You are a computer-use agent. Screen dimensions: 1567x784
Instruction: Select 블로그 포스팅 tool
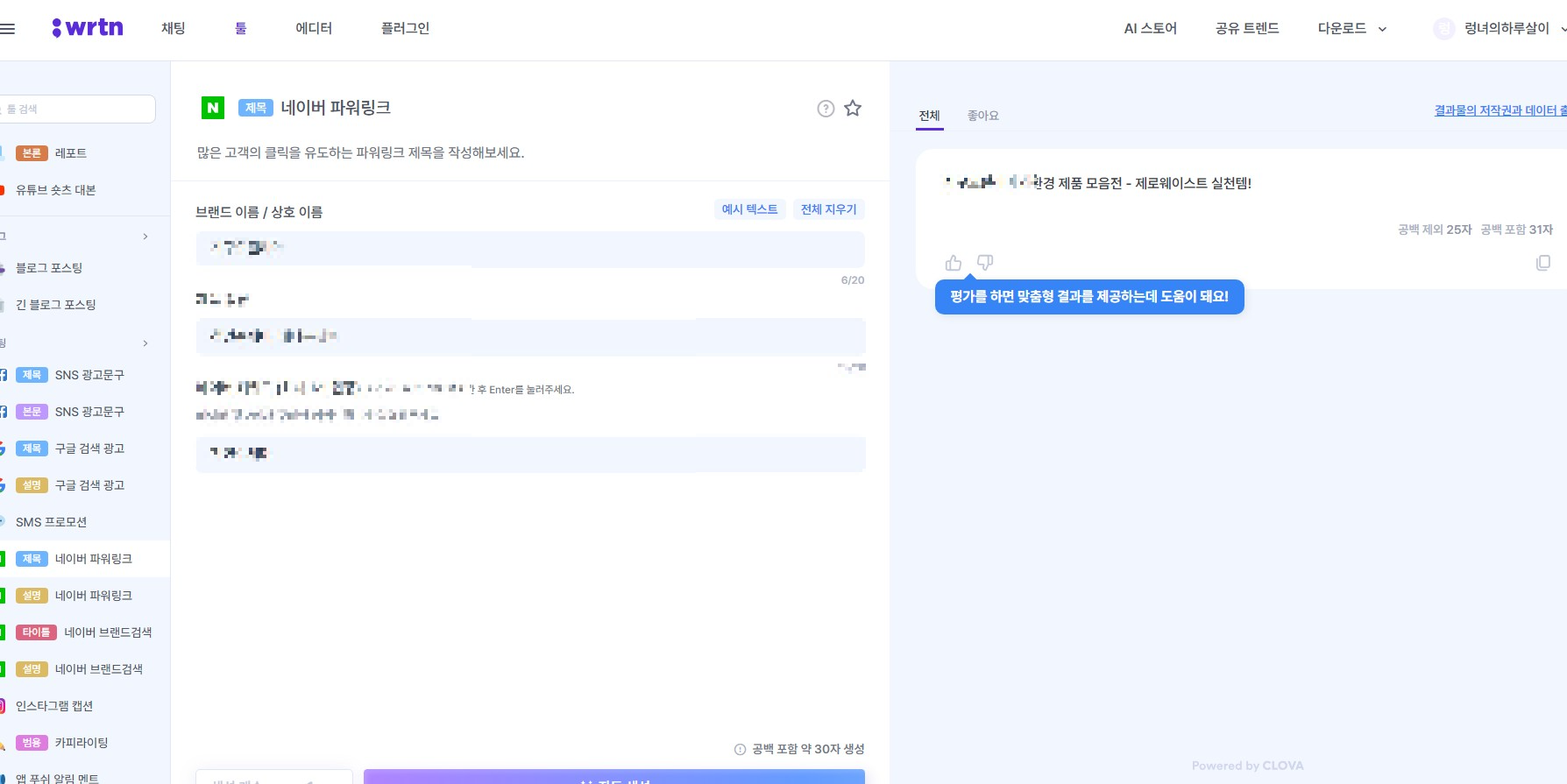point(85,268)
